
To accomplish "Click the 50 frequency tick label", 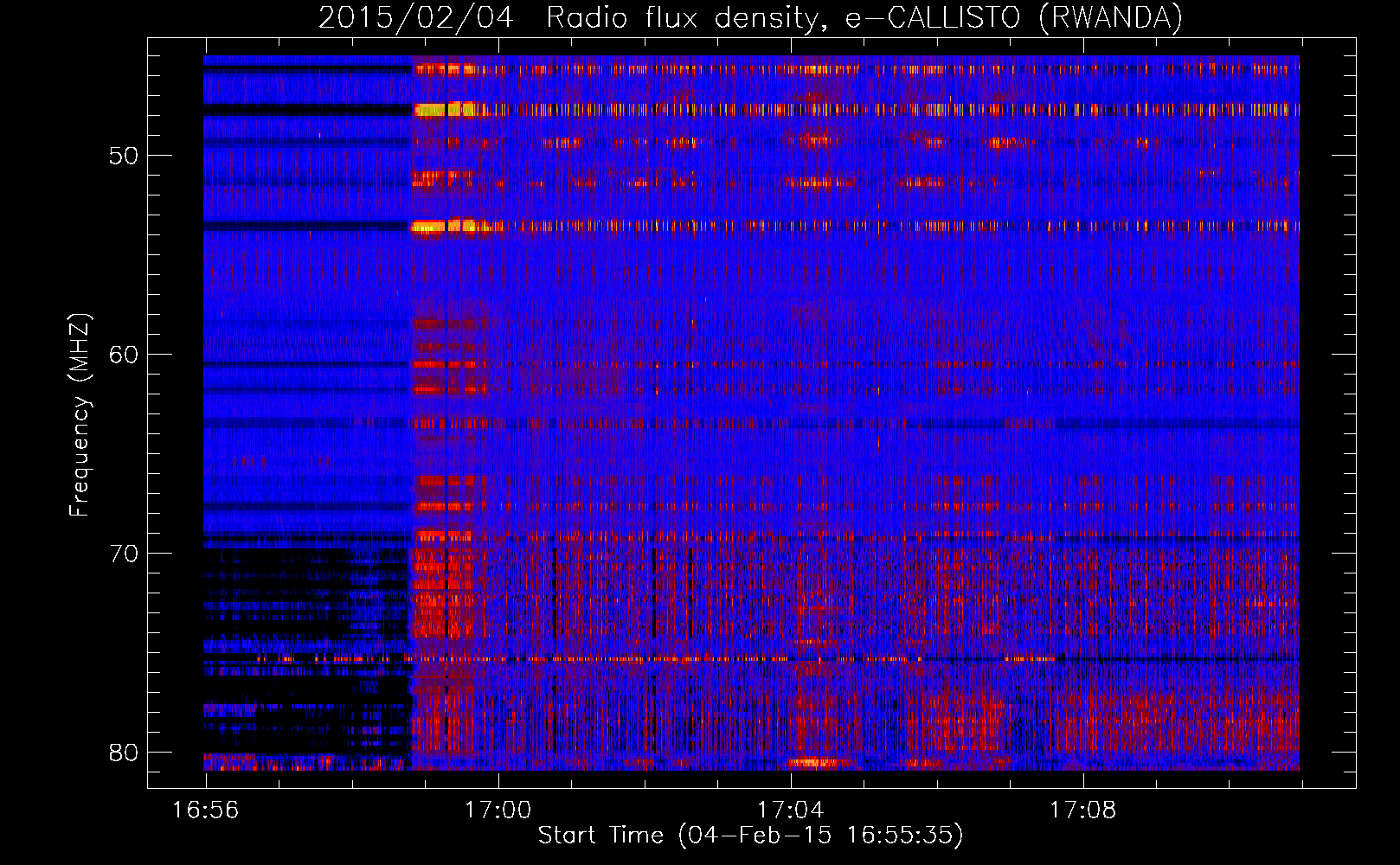I will [125, 156].
